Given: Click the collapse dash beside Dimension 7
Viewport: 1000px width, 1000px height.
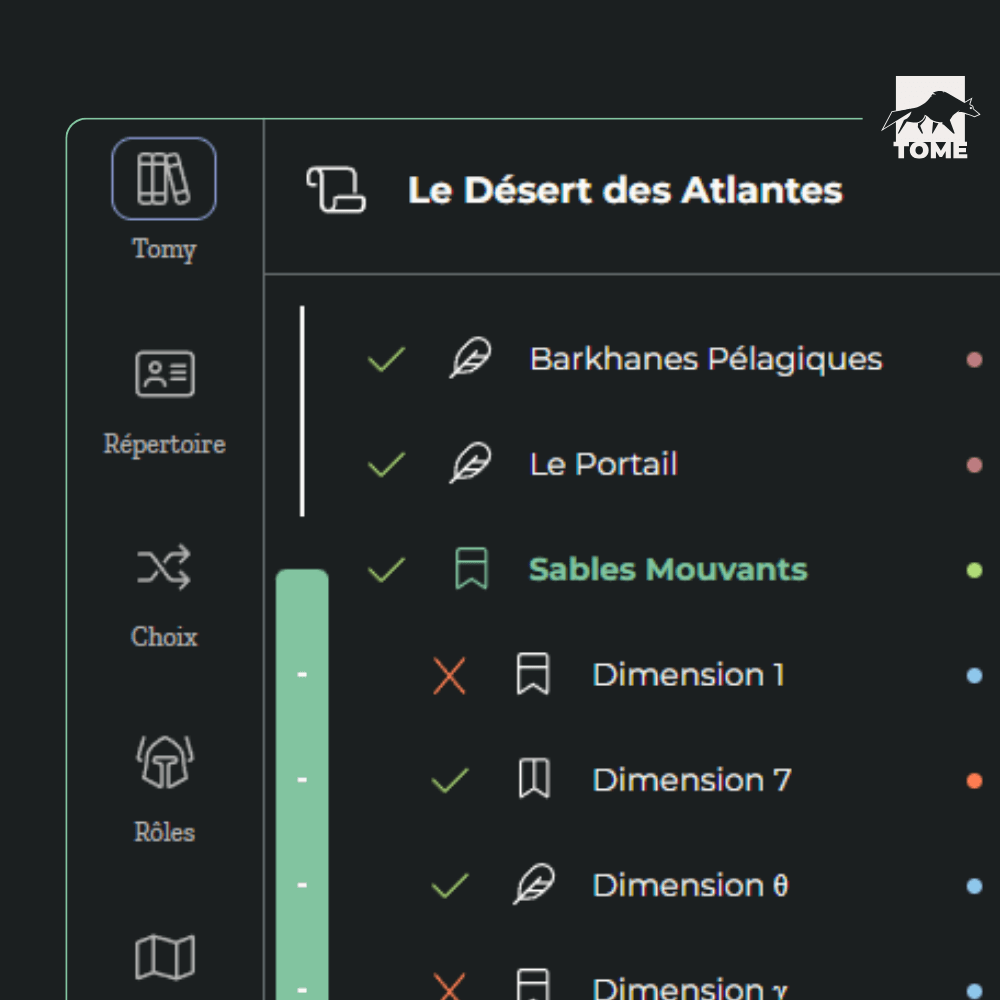Looking at the screenshot, I should [302, 780].
